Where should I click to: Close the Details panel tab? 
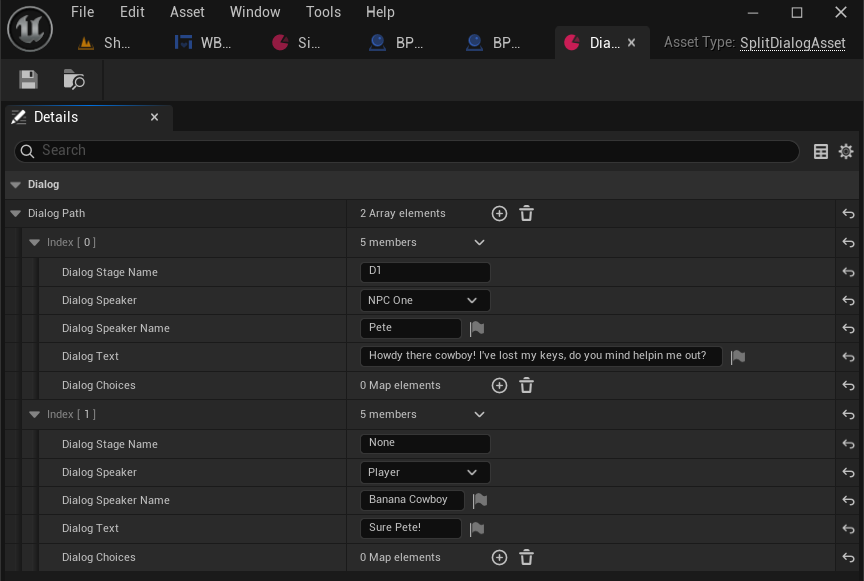tap(154, 117)
